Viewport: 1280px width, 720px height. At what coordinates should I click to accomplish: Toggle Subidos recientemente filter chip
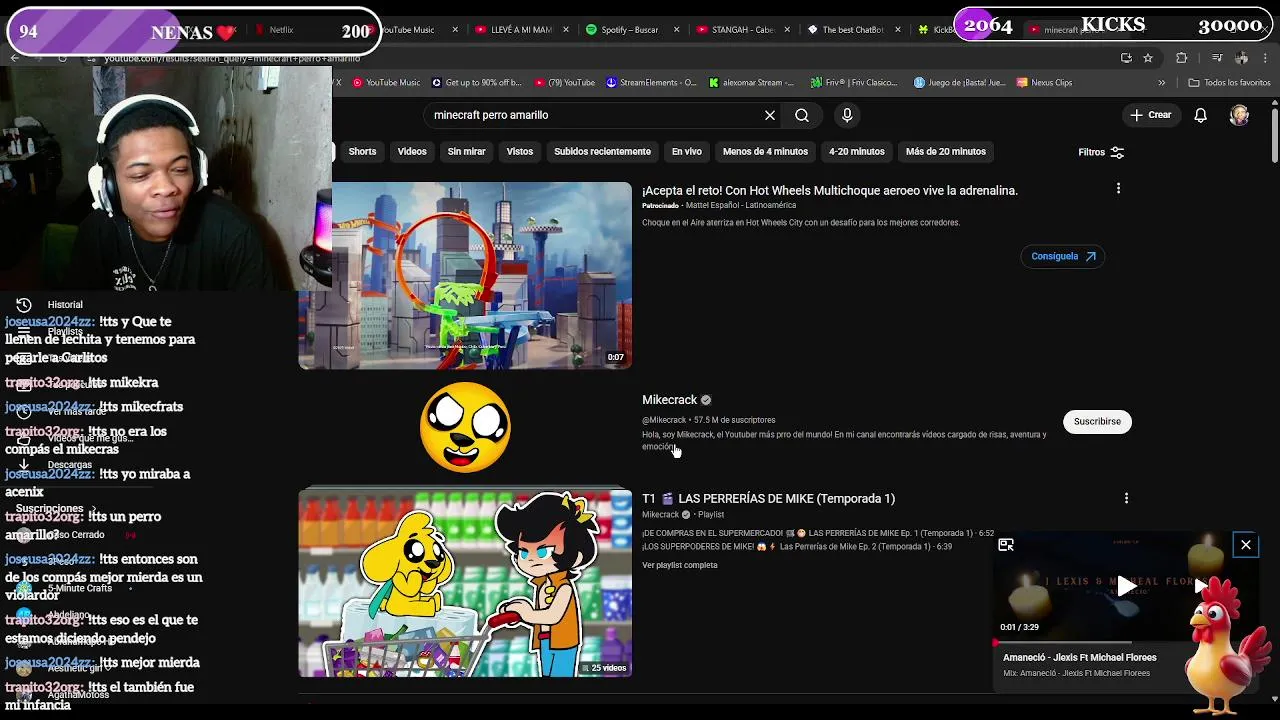[602, 152]
